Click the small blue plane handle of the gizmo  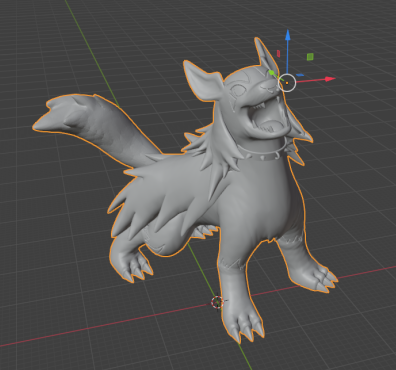[x=300, y=75]
